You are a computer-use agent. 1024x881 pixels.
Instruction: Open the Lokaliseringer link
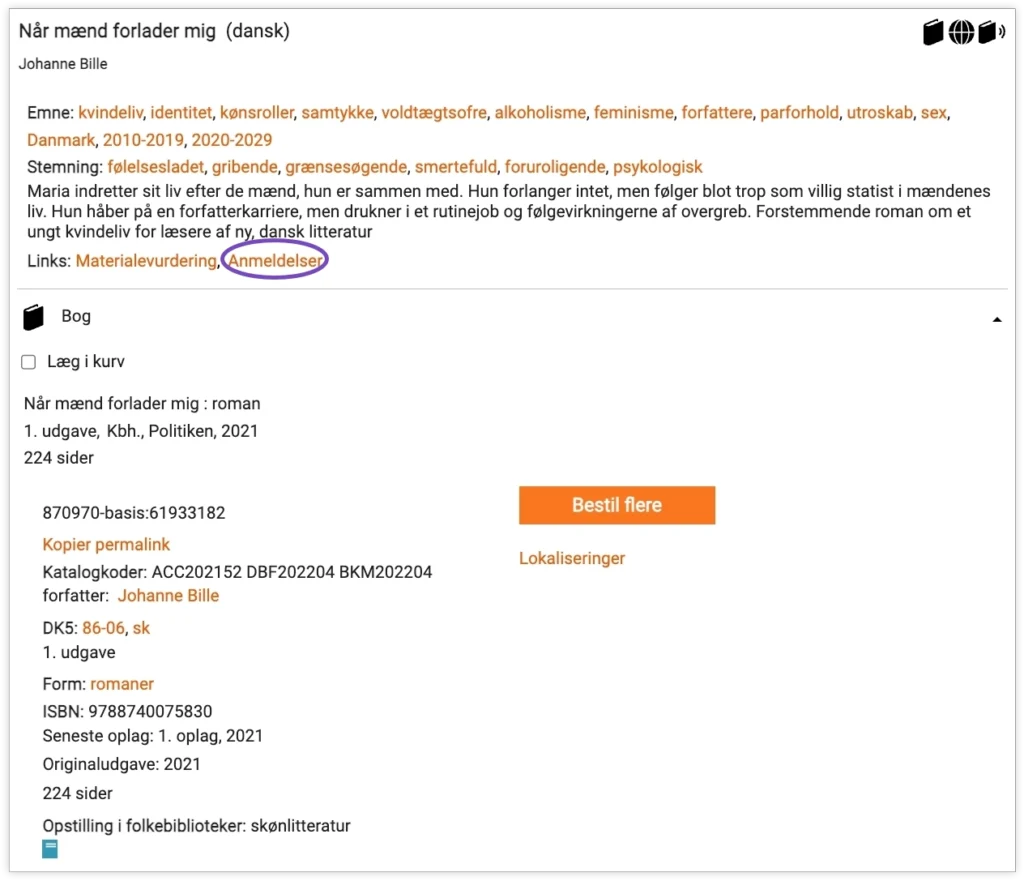(571, 558)
